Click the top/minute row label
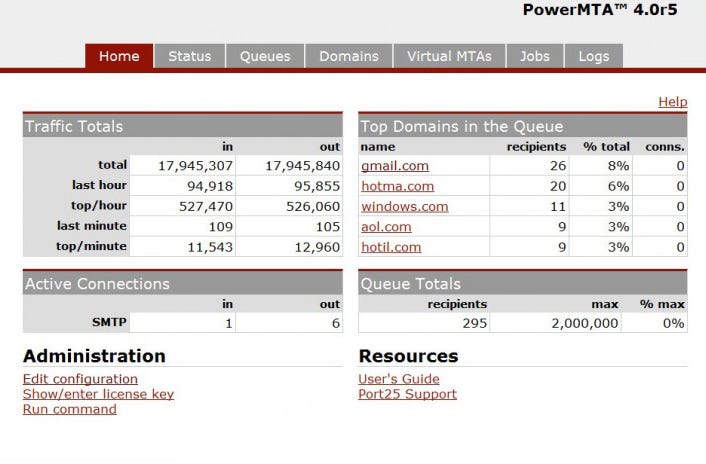Image resolution: width=706 pixels, height=464 pixels. [91, 246]
